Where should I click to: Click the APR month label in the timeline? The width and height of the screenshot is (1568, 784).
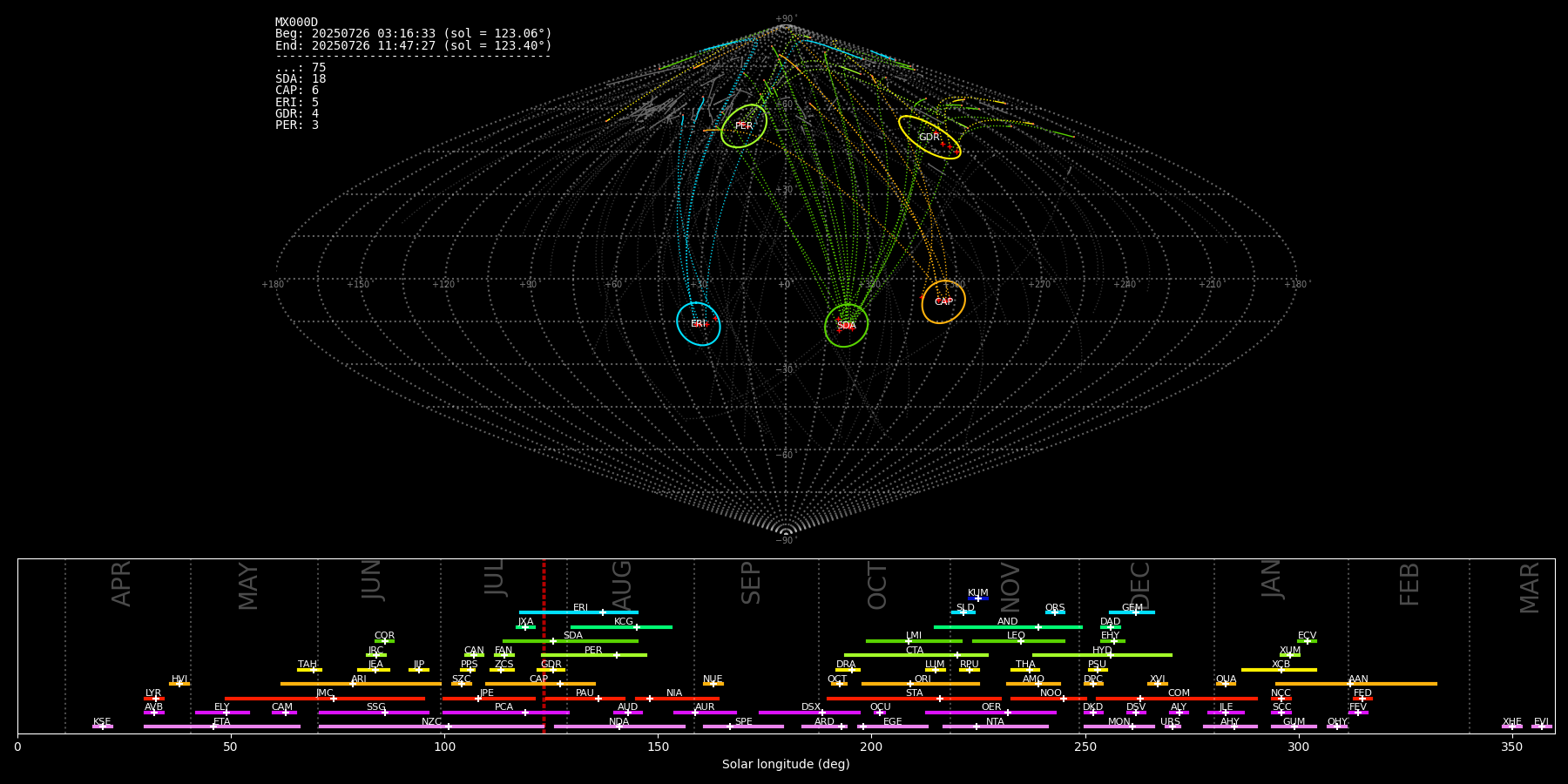click(121, 584)
